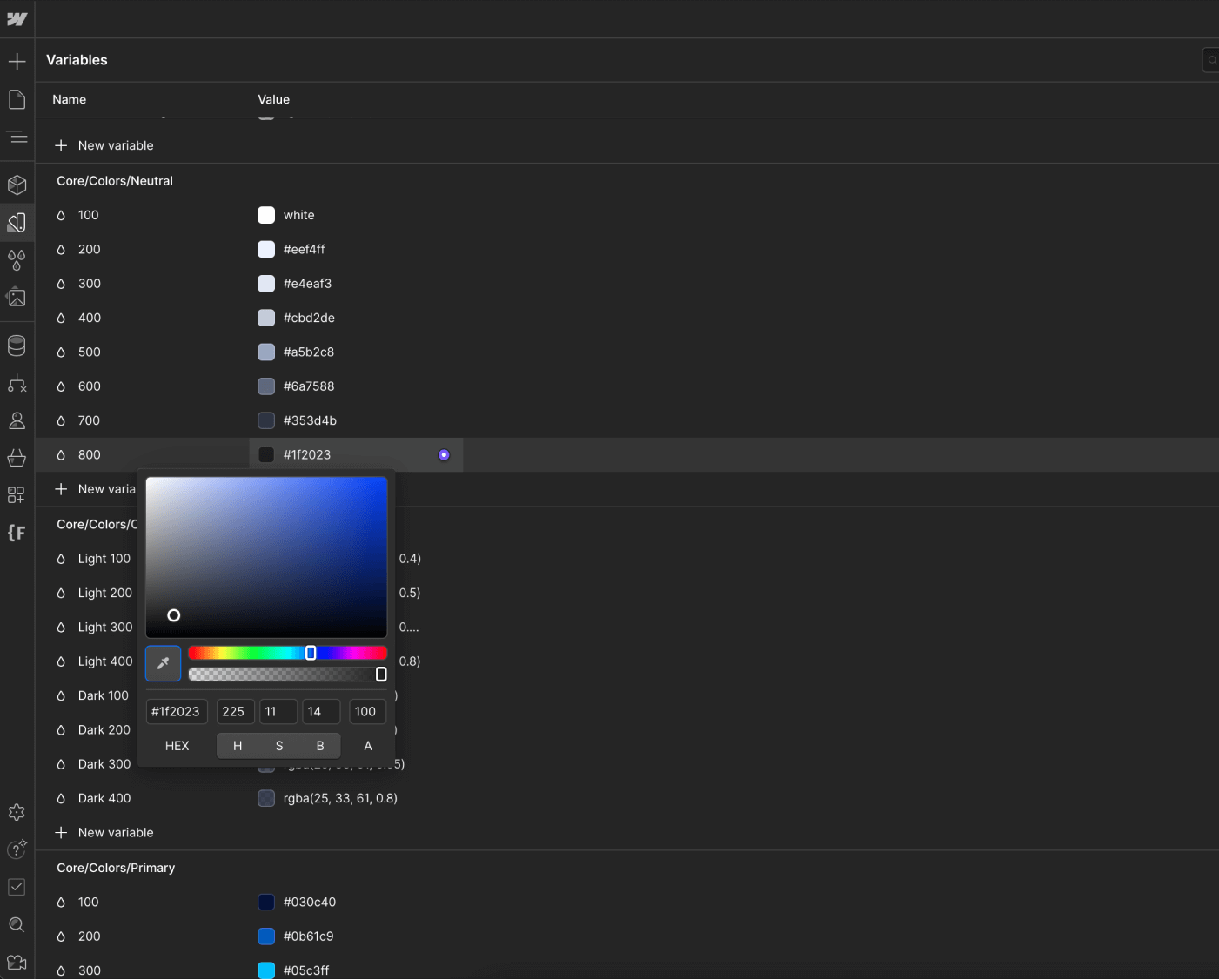Click the hue slider handle
The height and width of the screenshot is (980, 1219).
pos(311,653)
